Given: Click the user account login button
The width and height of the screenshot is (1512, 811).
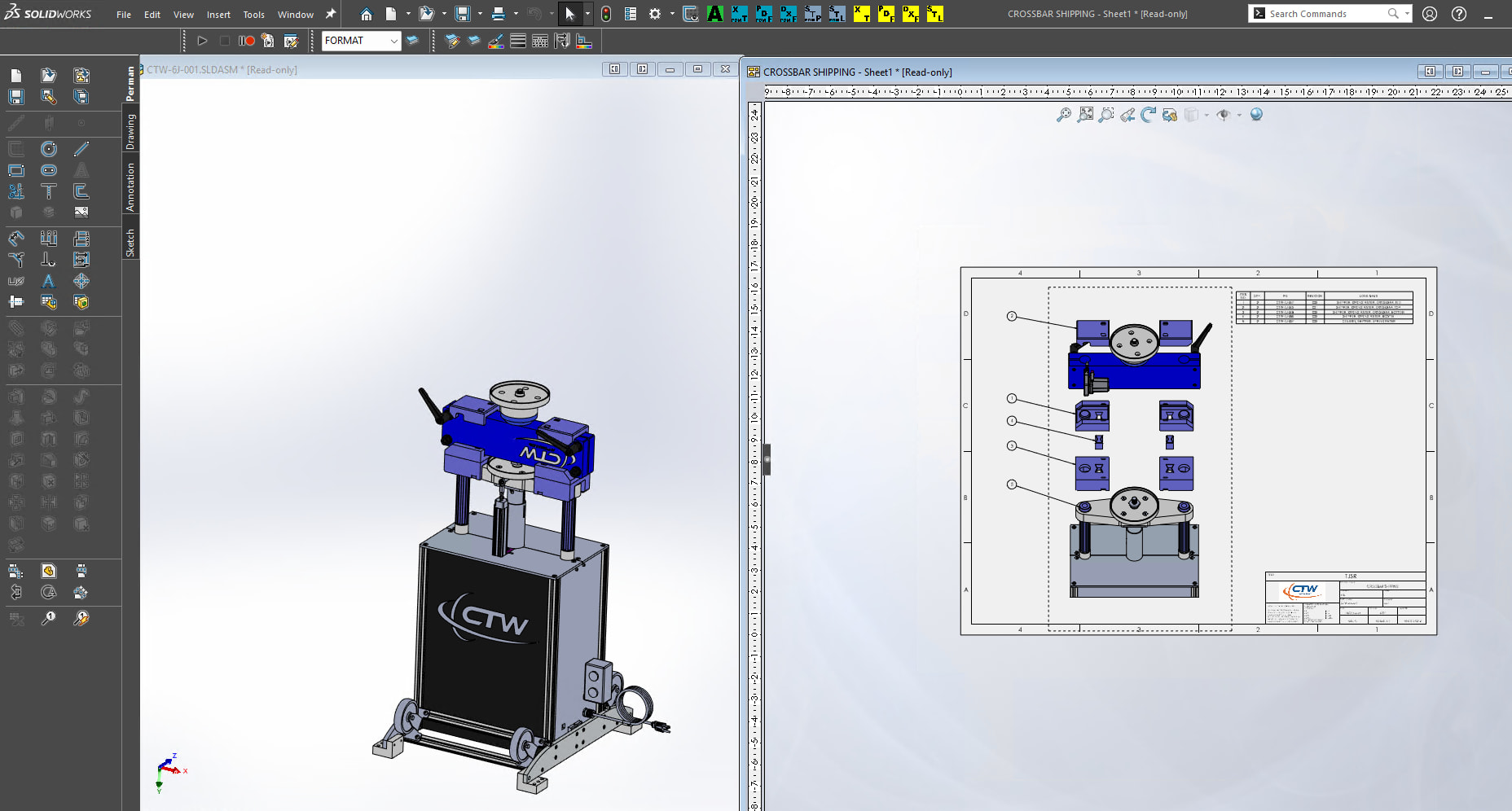Looking at the screenshot, I should pos(1430,14).
